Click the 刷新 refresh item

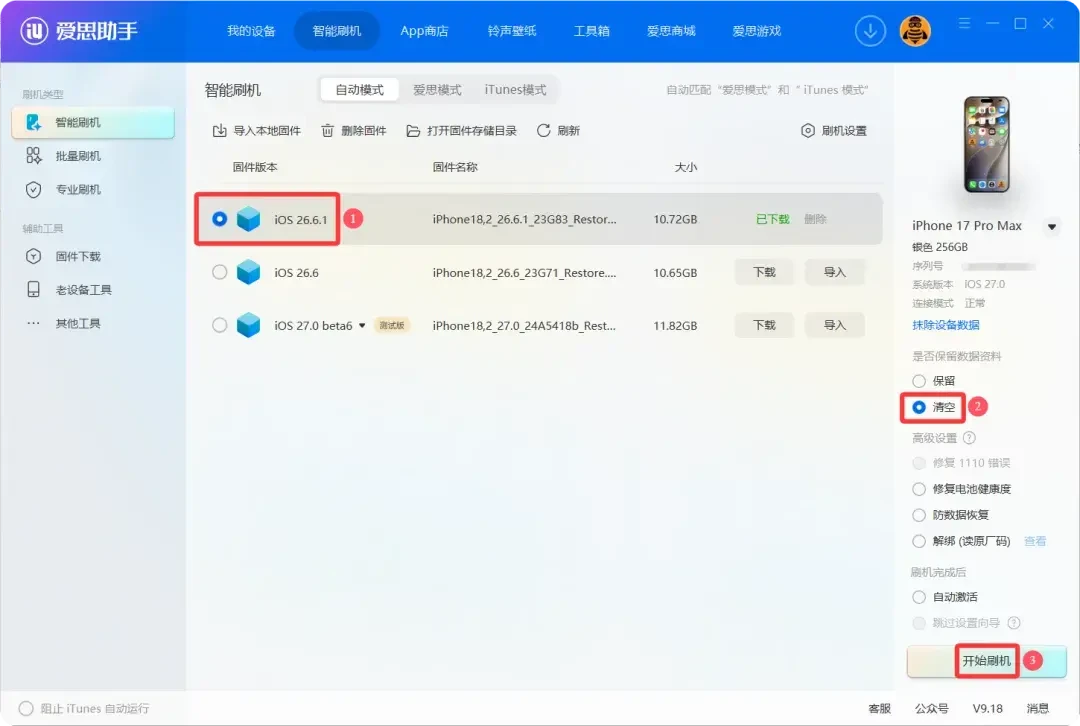(558, 131)
